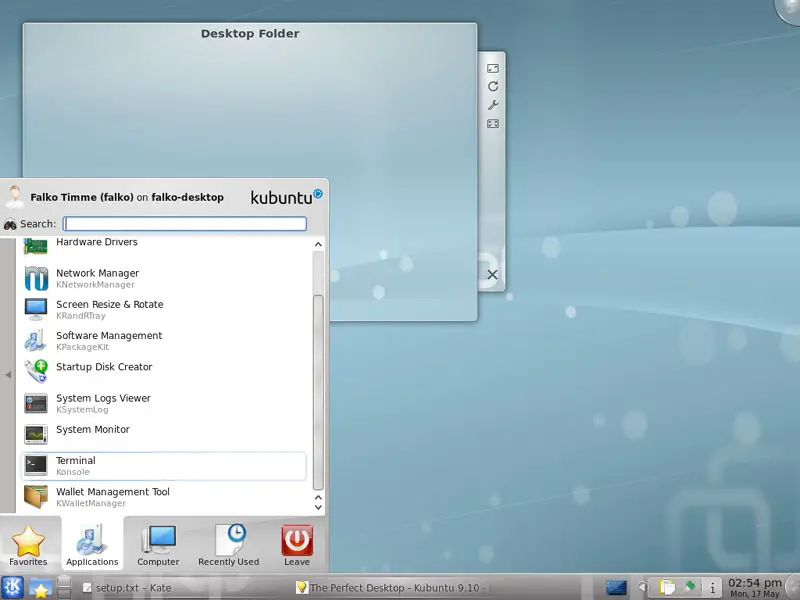Screen dimensions: 800x600
Task: Click the expand icon below the wrench
Action: pyautogui.click(x=493, y=123)
